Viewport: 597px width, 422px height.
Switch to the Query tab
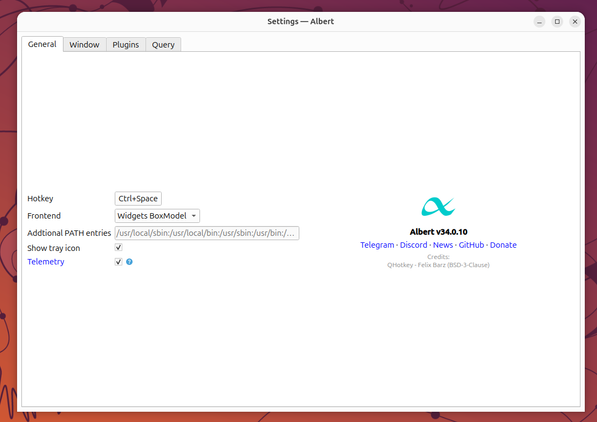163,45
